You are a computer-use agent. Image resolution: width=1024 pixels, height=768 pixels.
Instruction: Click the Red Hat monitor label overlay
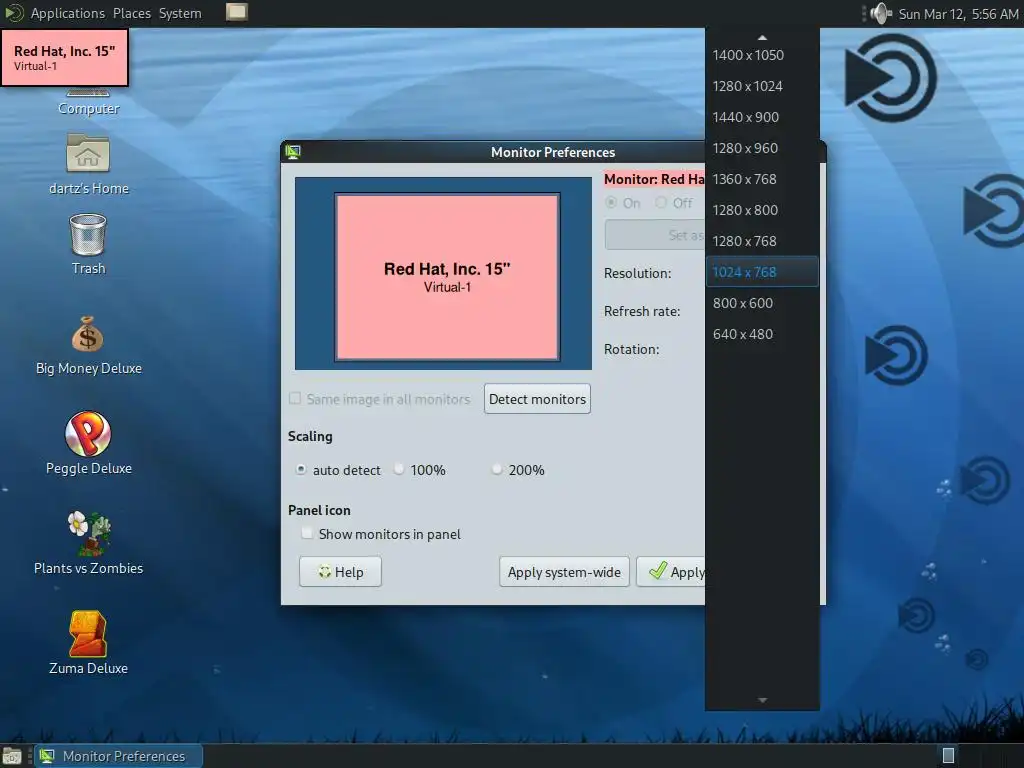tap(65, 57)
